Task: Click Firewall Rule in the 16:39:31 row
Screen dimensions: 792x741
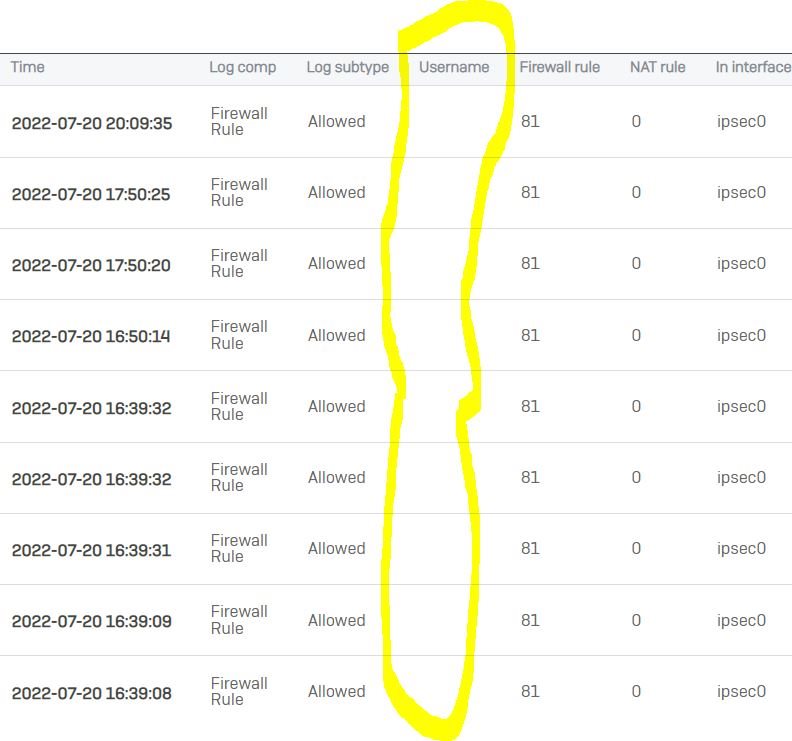Action: point(239,549)
